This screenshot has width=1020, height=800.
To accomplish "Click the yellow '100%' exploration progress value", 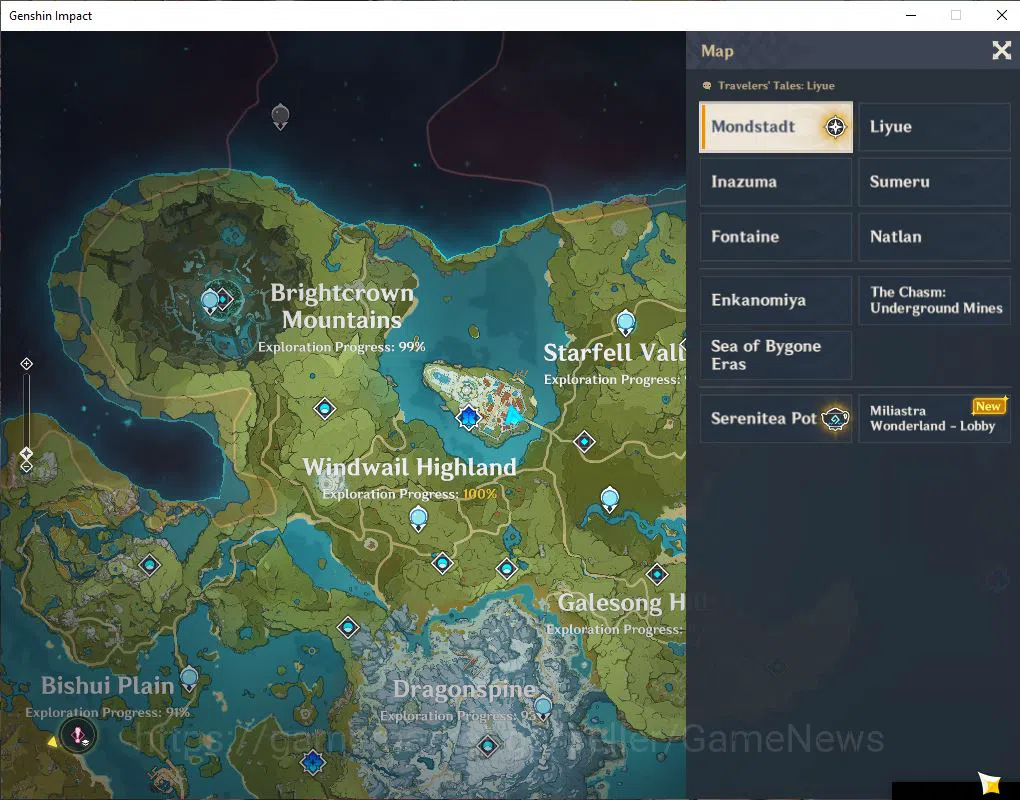I will [x=480, y=494].
